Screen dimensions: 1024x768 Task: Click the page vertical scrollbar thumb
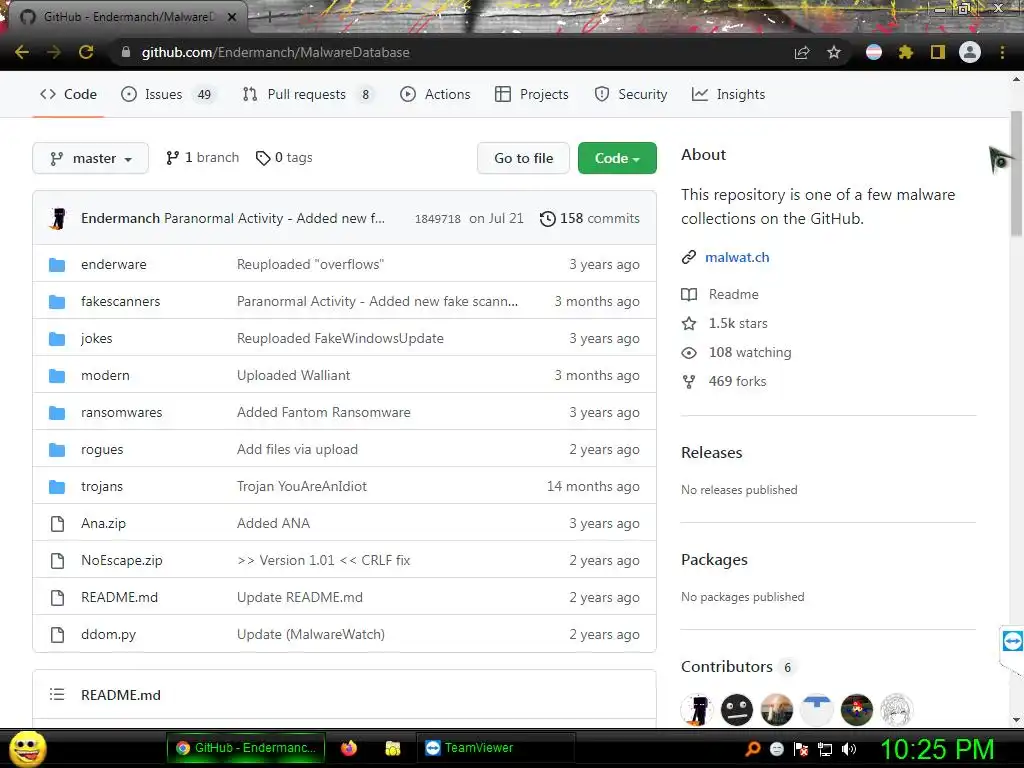(x=1016, y=173)
